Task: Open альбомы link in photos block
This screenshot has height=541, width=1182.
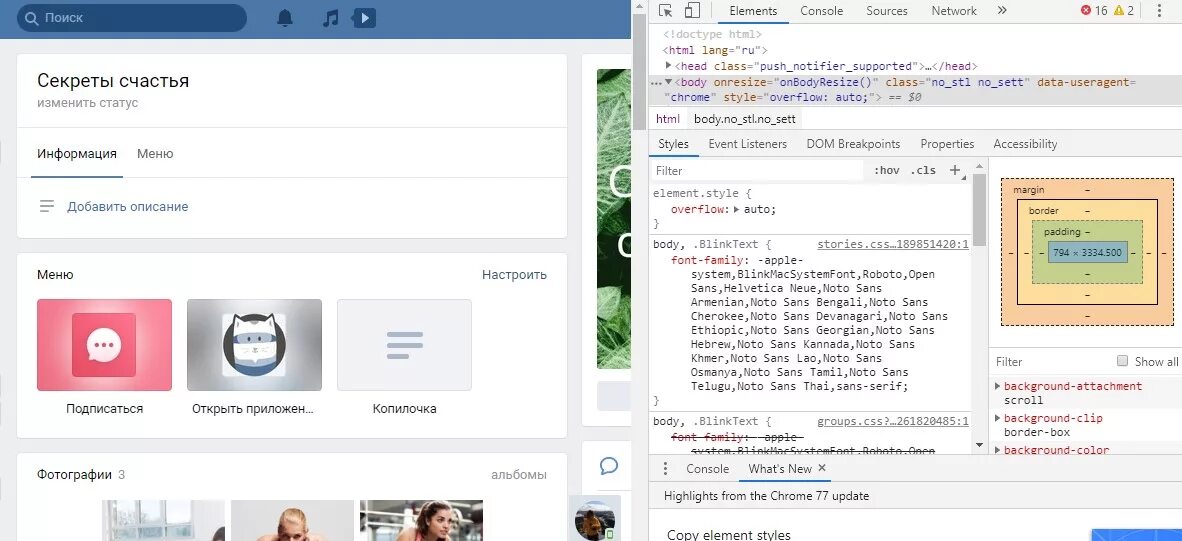Action: [x=519, y=475]
